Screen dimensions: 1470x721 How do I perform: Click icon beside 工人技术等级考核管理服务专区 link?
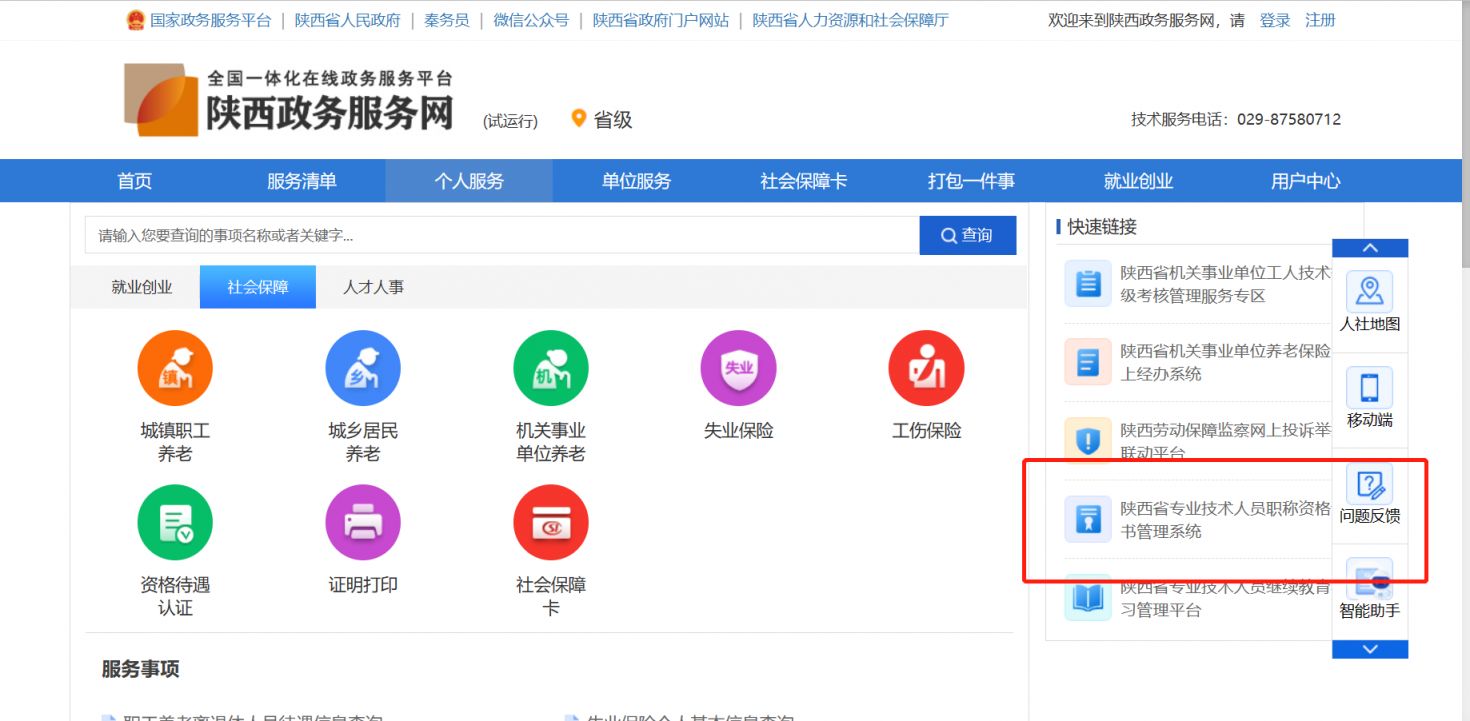tap(1088, 284)
